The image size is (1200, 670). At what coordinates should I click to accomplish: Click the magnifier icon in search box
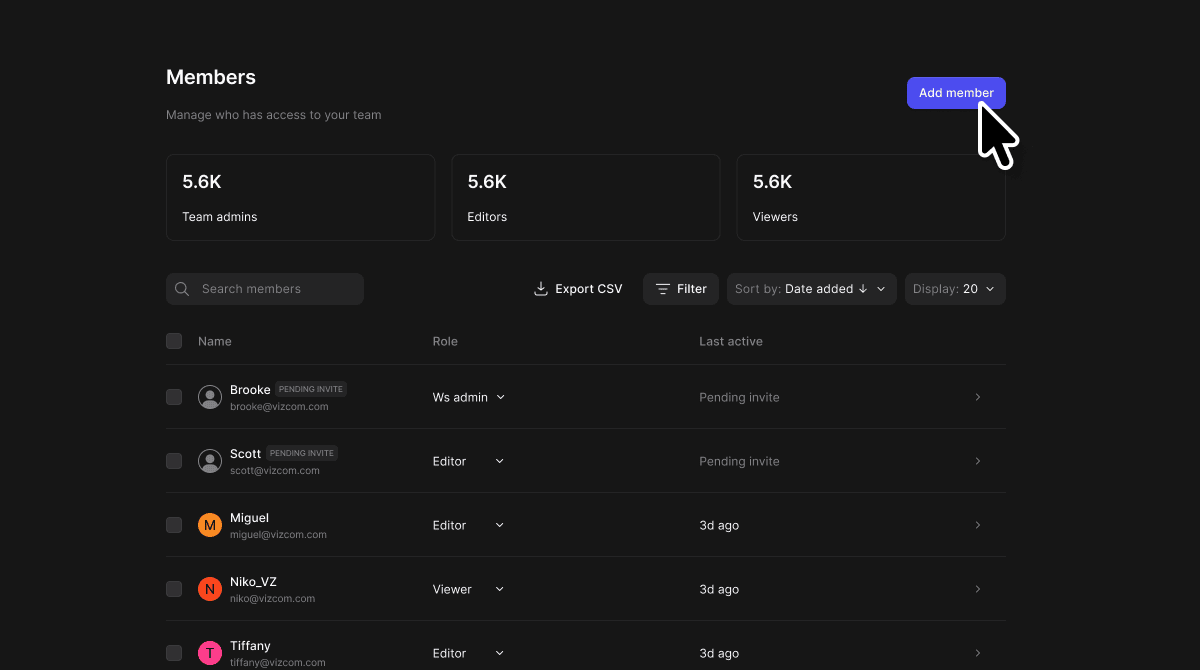point(182,289)
